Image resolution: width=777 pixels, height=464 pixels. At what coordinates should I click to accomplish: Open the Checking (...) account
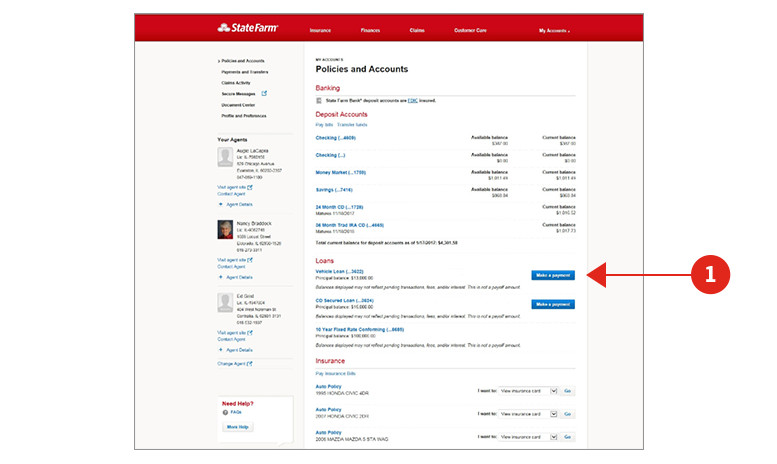[330, 155]
